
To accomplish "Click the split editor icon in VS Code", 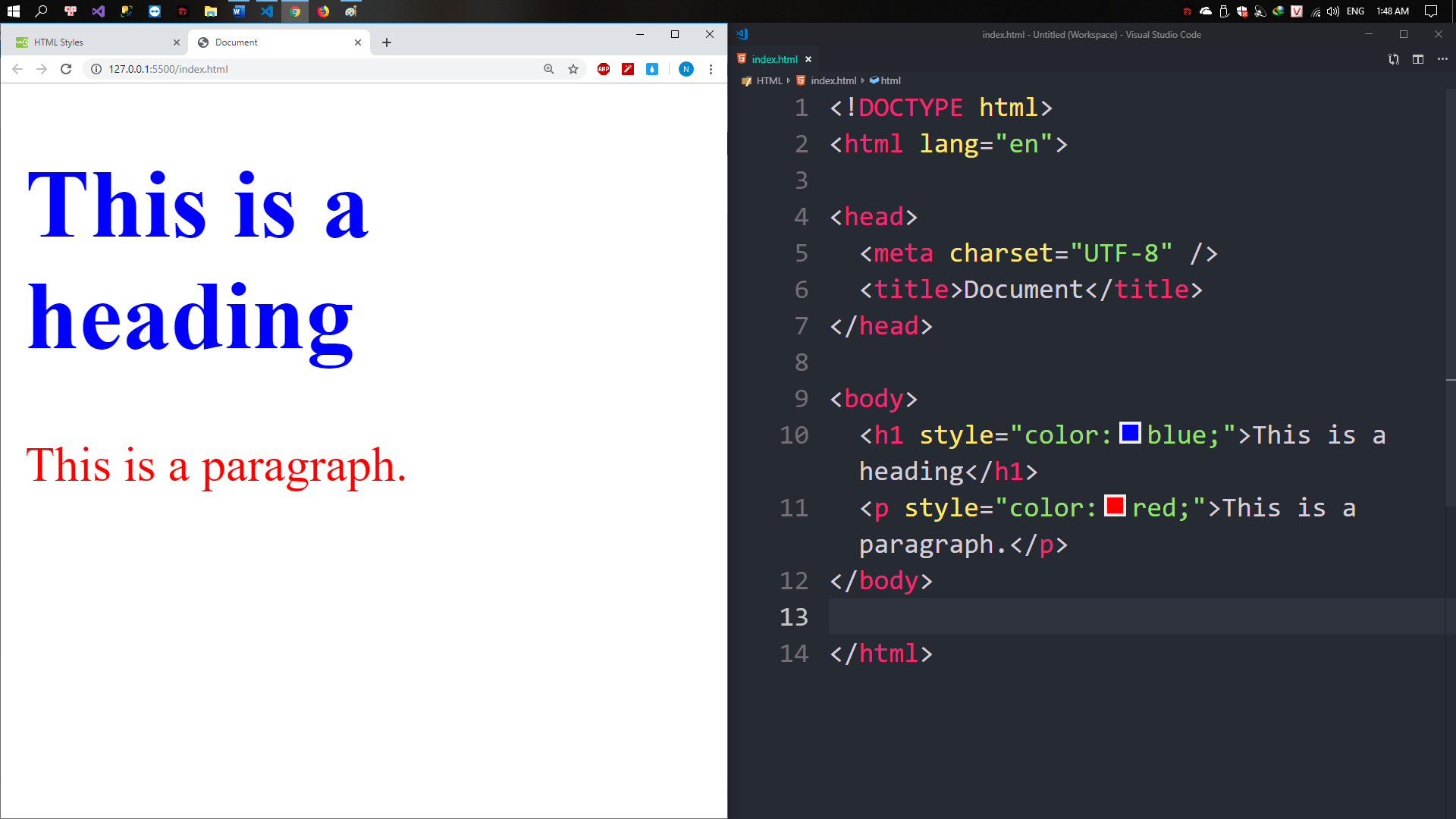I will click(1418, 59).
